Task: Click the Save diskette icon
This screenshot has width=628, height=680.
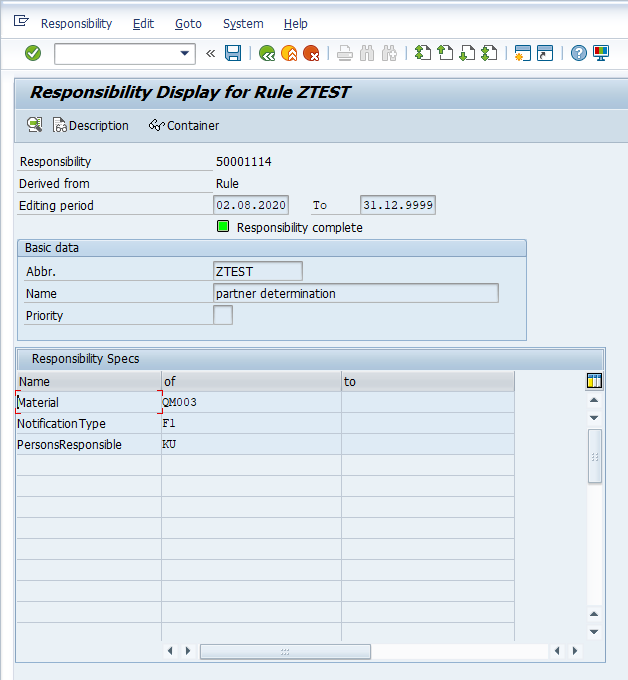Action: (x=233, y=53)
